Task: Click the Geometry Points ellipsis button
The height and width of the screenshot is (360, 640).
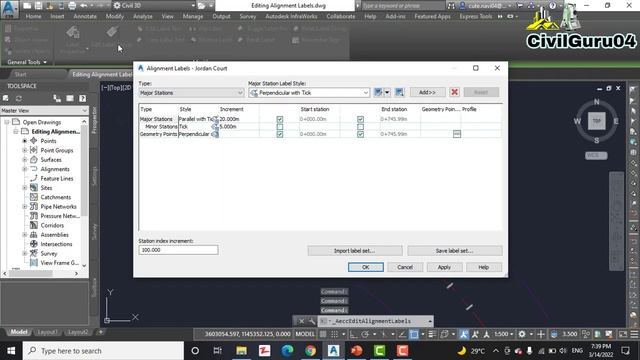Action: tap(457, 134)
